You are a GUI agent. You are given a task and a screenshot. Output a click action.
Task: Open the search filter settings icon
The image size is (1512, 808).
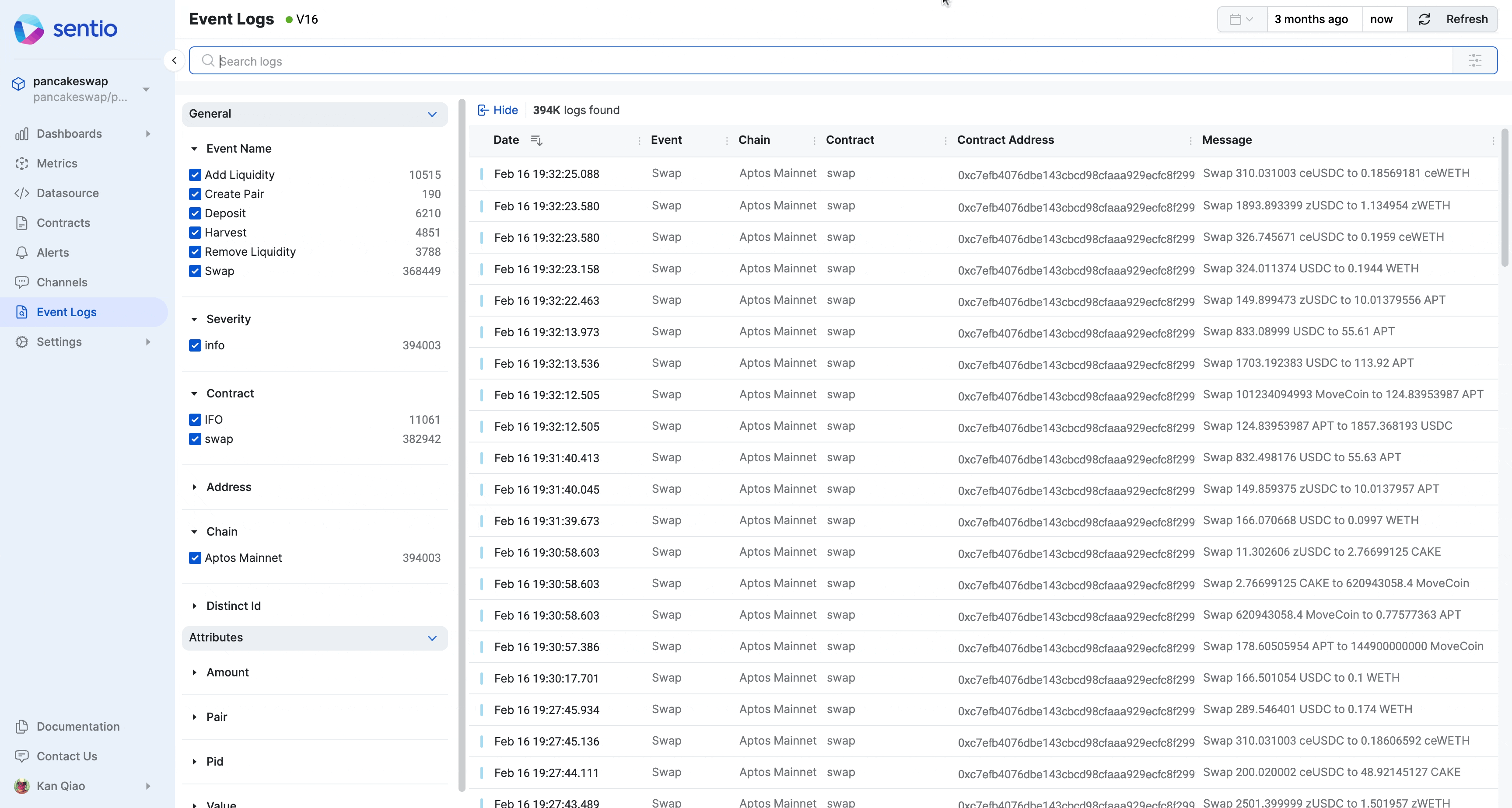click(x=1474, y=60)
